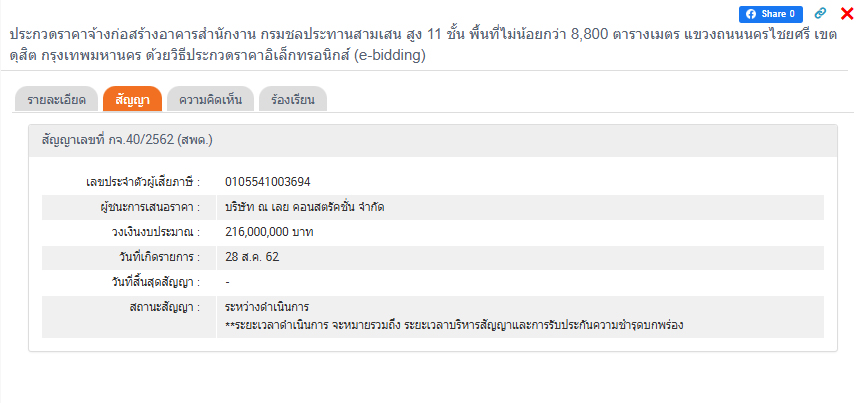Click the ระยะเวลาดำเนินการ footnote text
This screenshot has width=865, height=403.
pyautogui.click(x=460, y=325)
